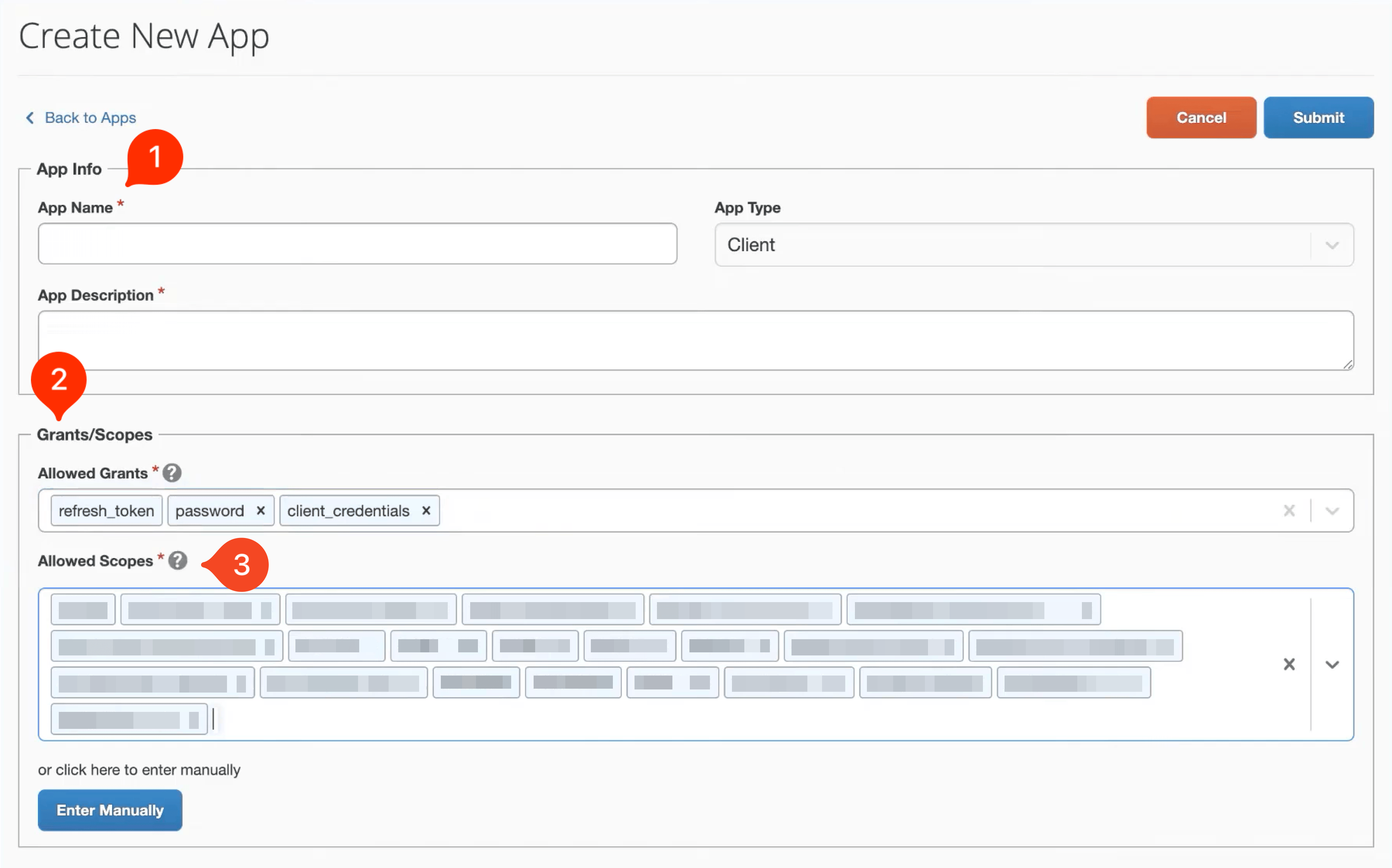Click the Cancel button
Viewport: 1392px width, 868px height.
coord(1201,118)
